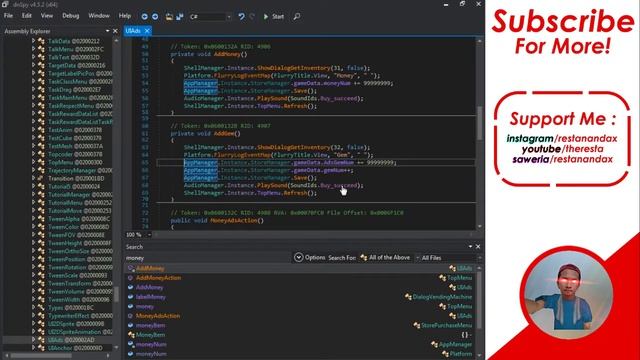Click the class icon beside MoneyItem result

click(131, 335)
